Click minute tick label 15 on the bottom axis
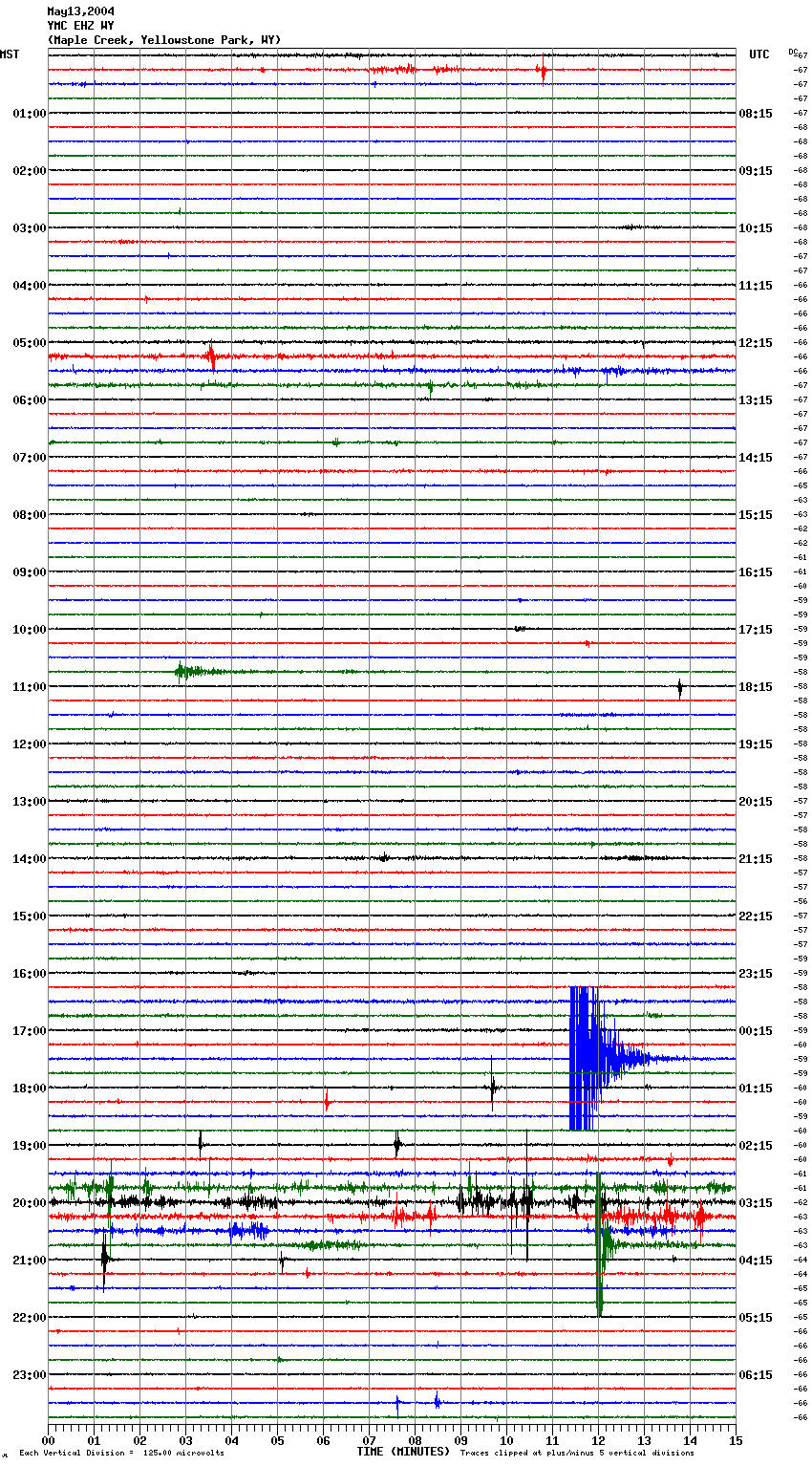 pos(736,1440)
